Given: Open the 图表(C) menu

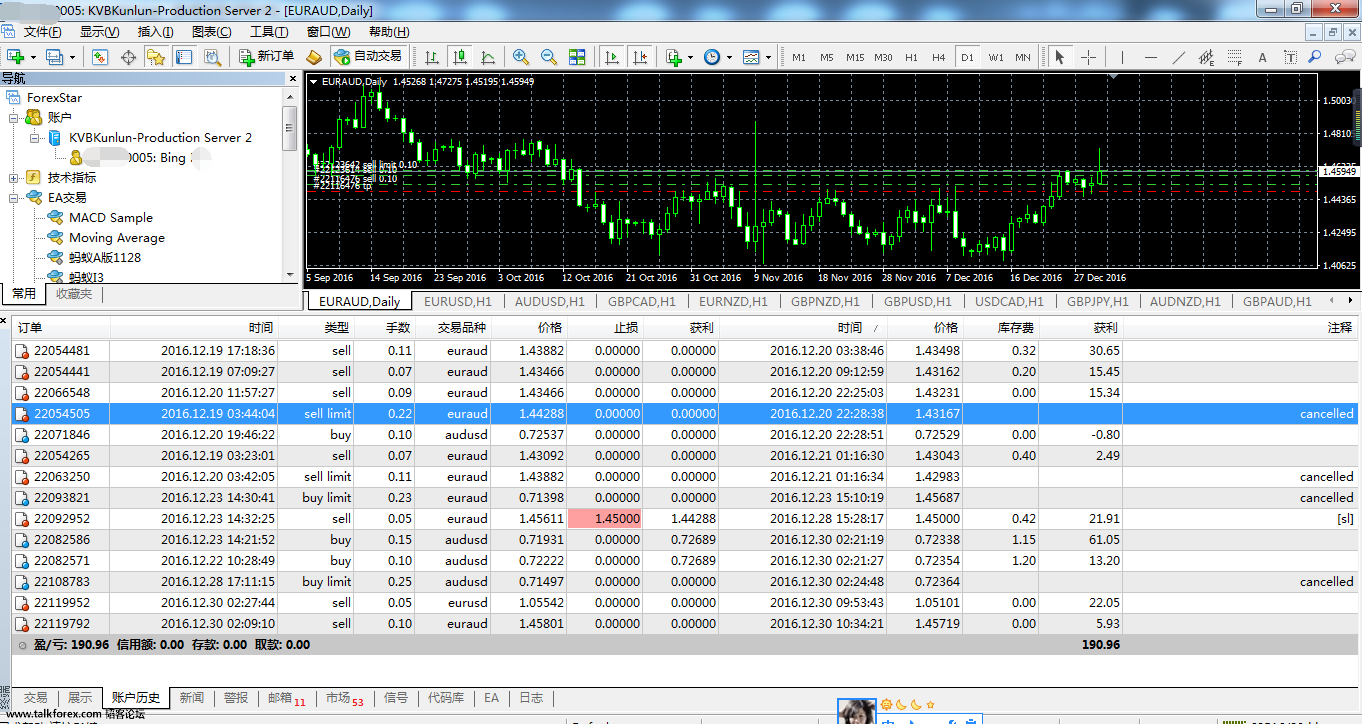Looking at the screenshot, I should coord(211,32).
